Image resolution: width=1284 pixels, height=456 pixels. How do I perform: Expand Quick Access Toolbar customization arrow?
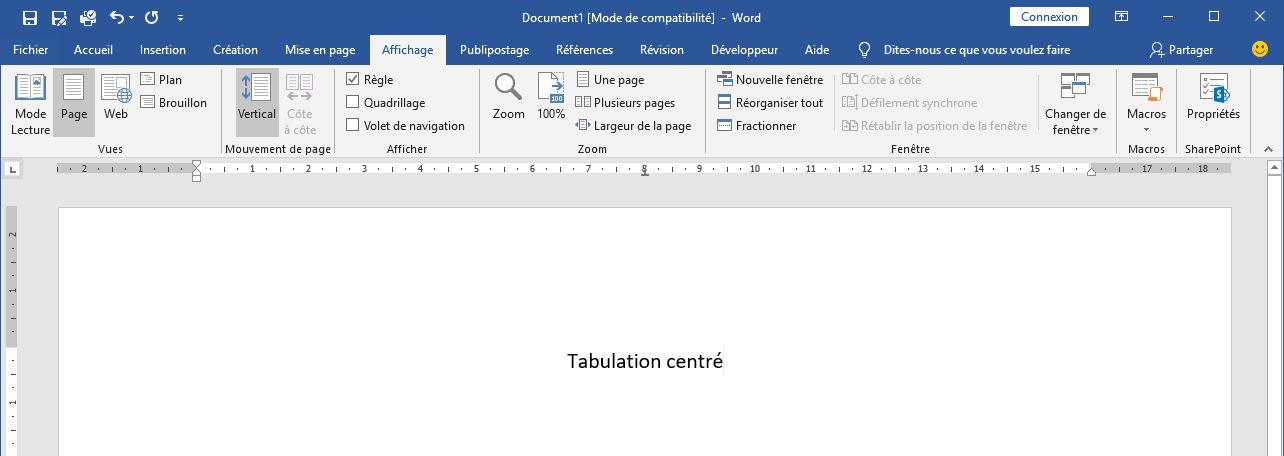[180, 18]
